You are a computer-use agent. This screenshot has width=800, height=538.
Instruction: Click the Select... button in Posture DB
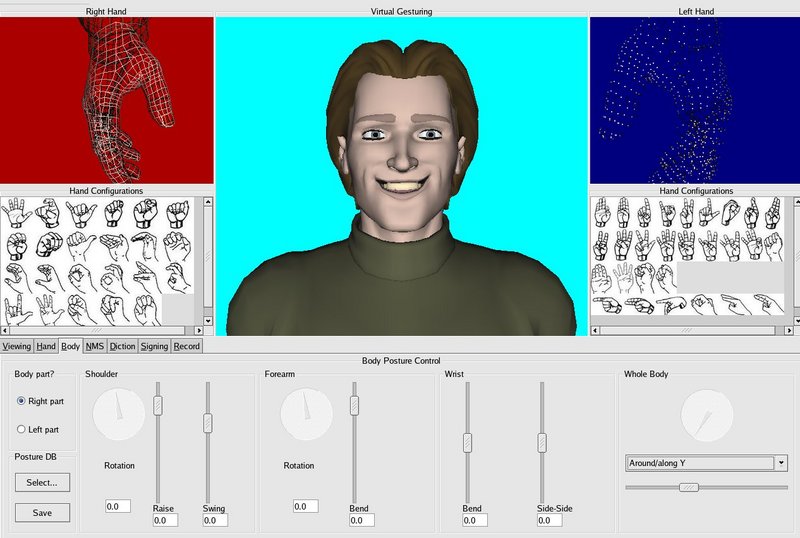42,482
